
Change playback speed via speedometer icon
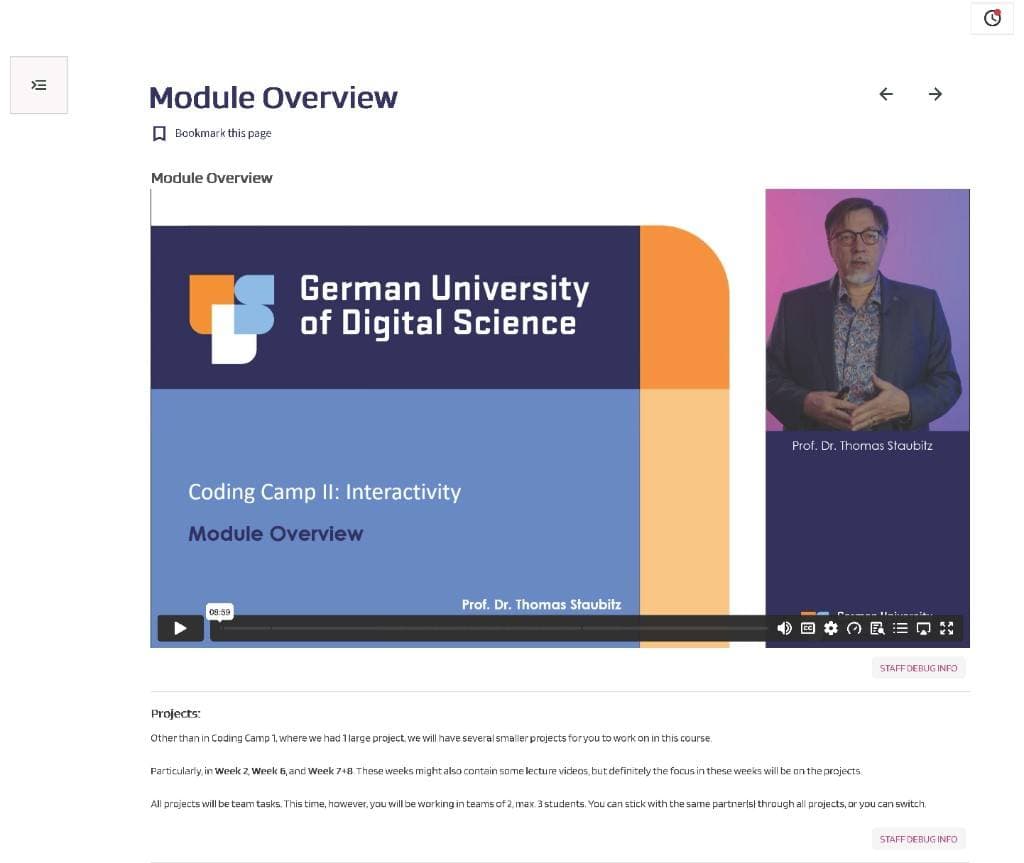pos(854,628)
